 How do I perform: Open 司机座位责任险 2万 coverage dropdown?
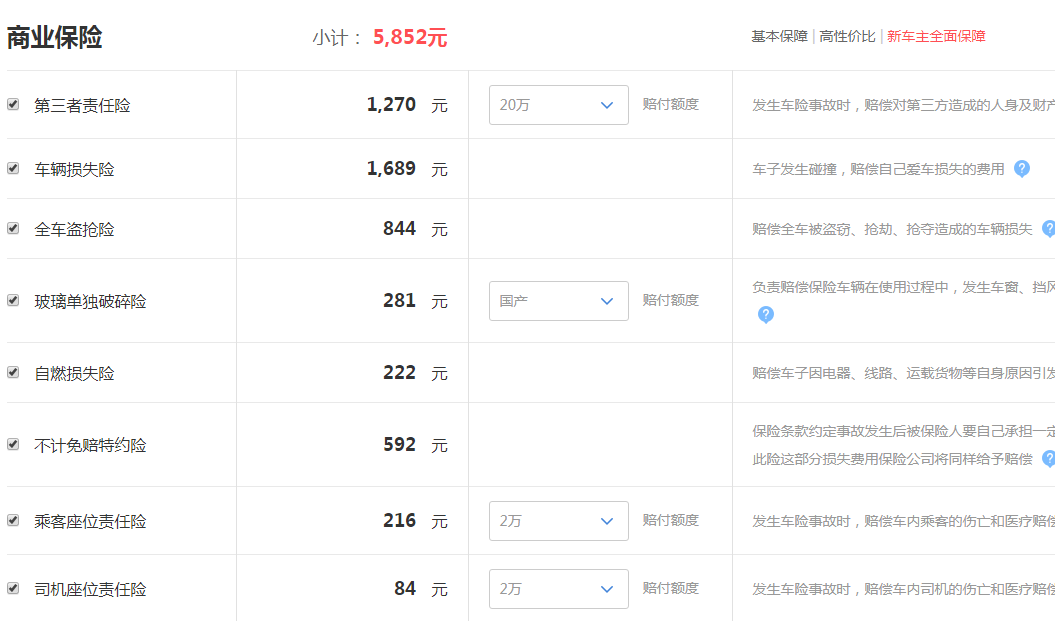point(558,589)
